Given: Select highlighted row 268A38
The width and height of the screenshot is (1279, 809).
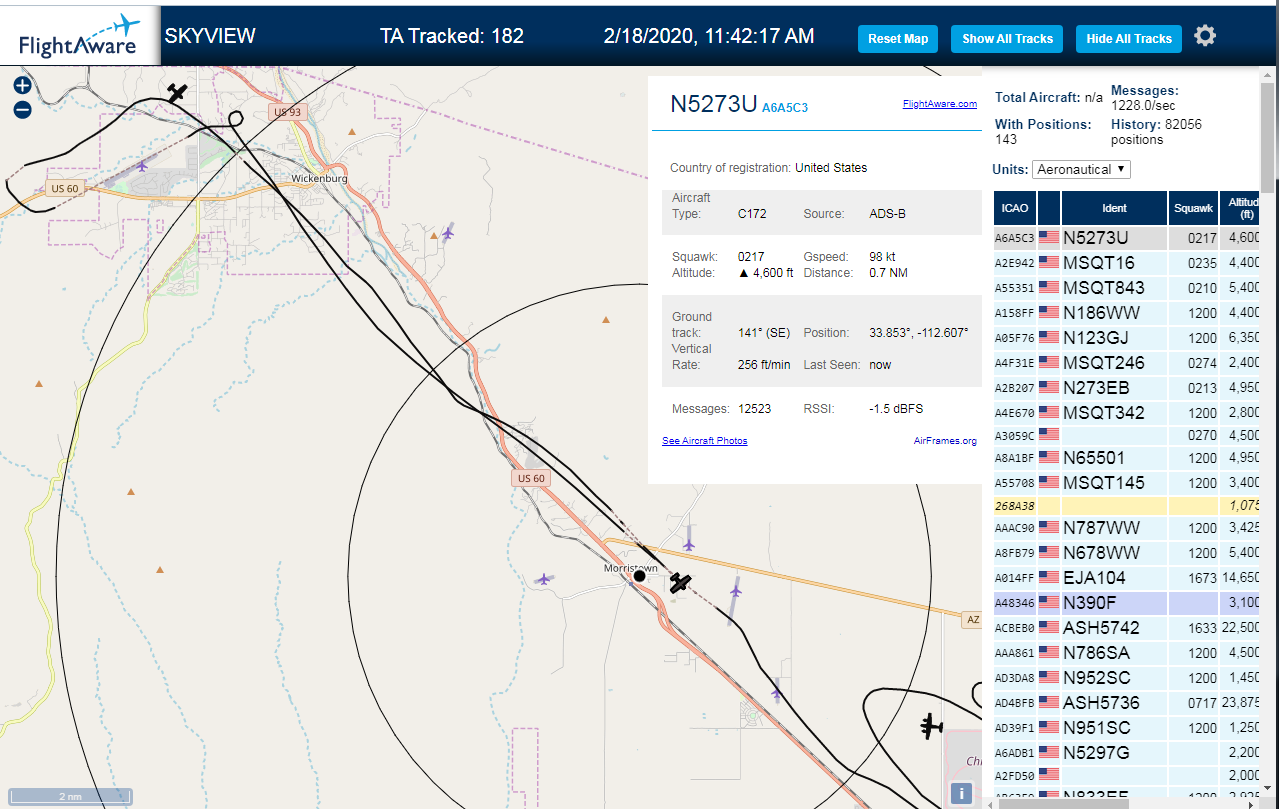Looking at the screenshot, I should tap(1127, 506).
